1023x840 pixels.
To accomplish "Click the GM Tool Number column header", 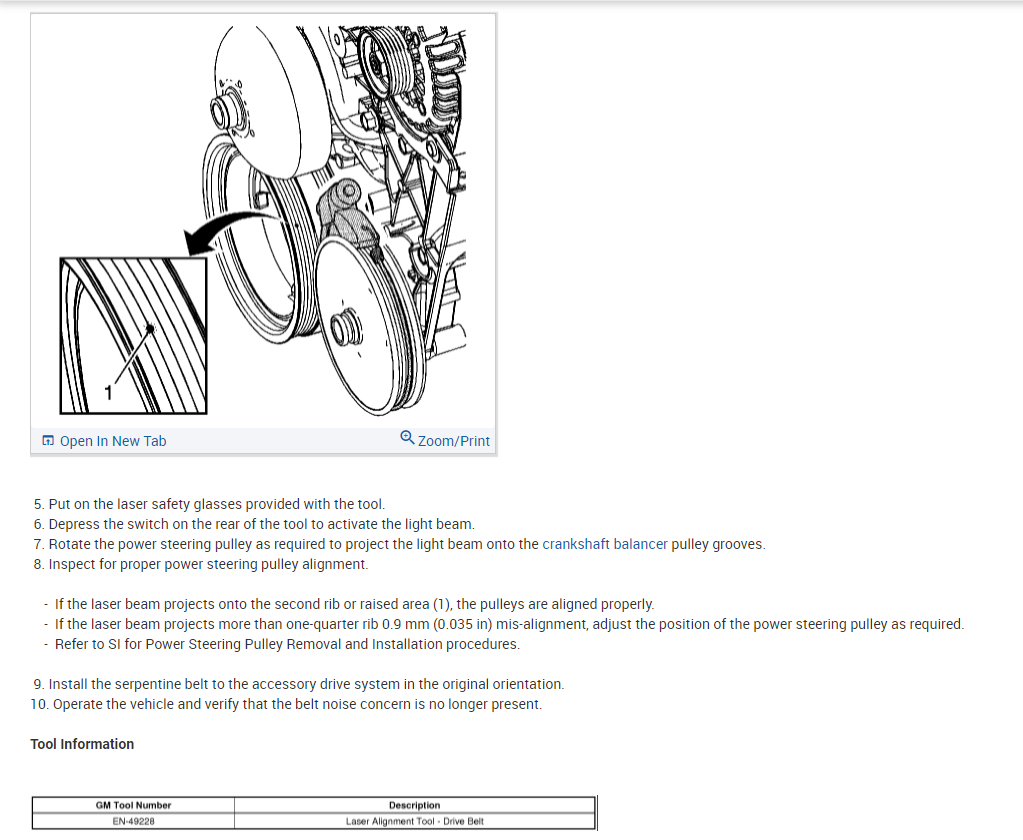I will coord(133,805).
